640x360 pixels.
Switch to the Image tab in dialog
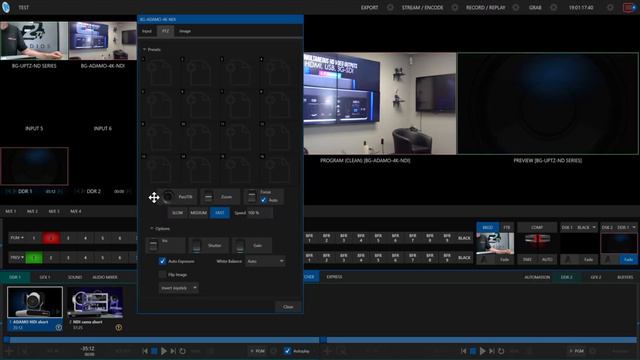[185, 31]
